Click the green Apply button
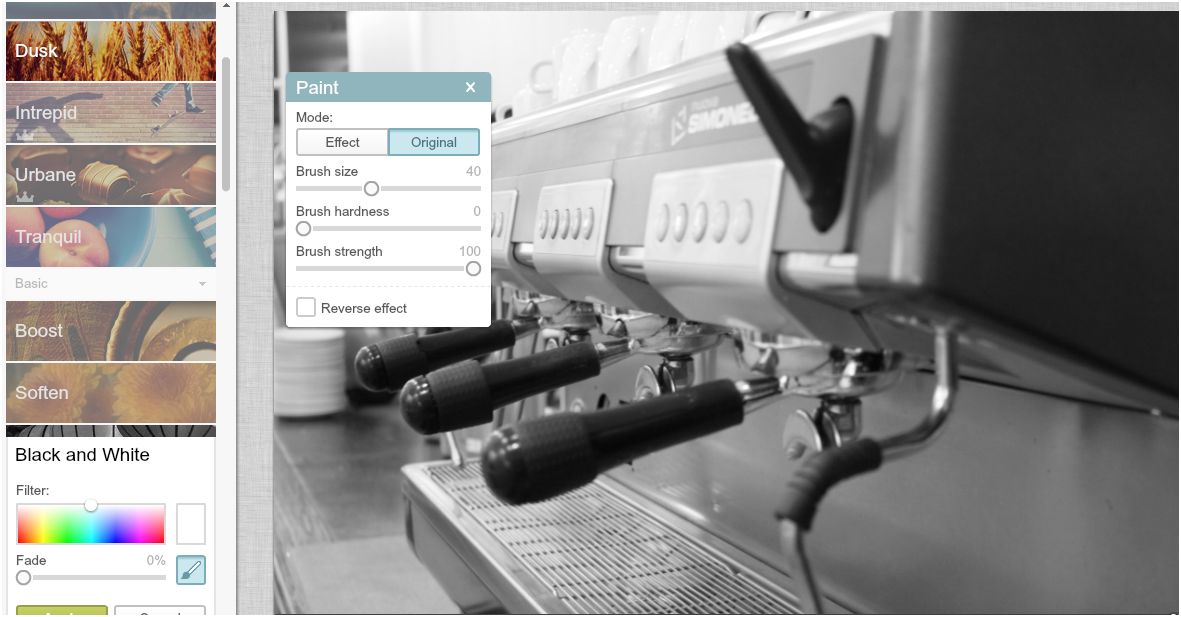 tap(61, 611)
